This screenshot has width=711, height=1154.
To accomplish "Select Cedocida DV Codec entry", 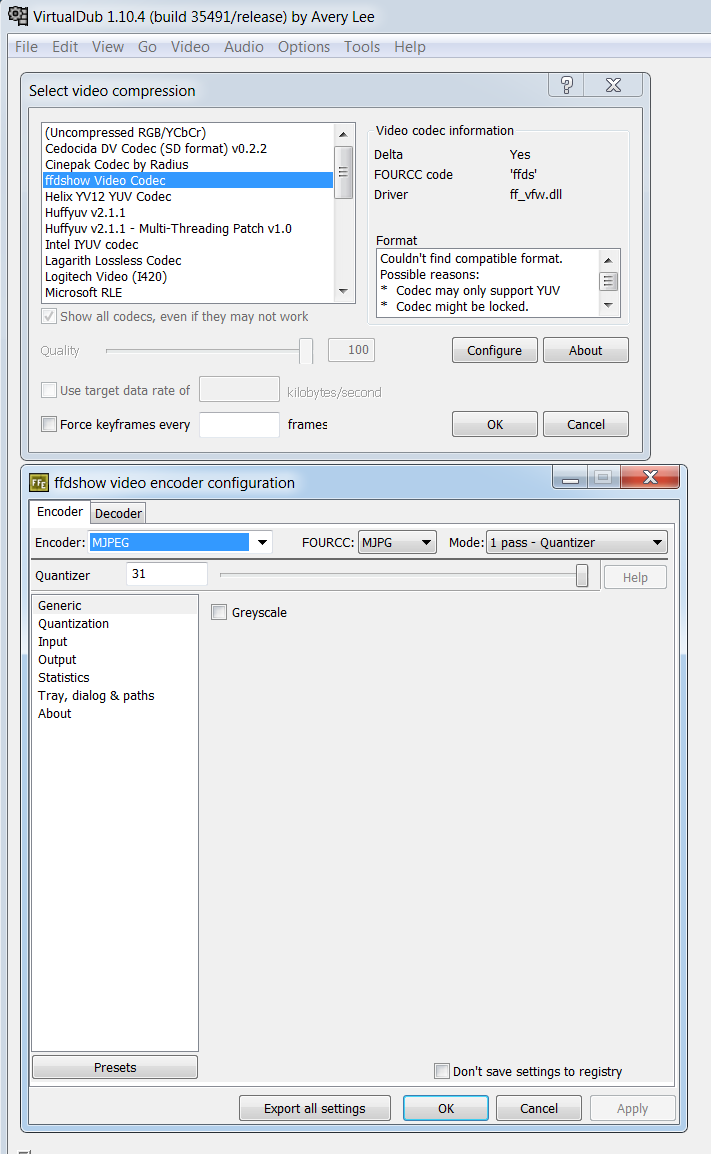I will (188, 149).
